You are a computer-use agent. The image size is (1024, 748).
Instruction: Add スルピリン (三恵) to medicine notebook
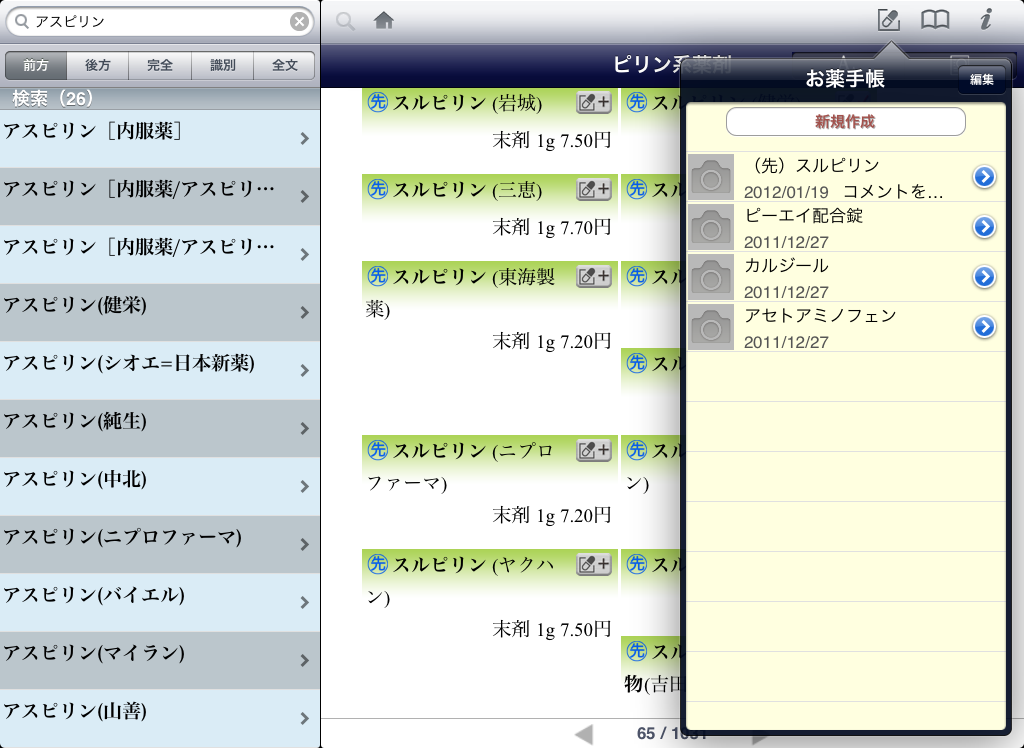click(594, 188)
